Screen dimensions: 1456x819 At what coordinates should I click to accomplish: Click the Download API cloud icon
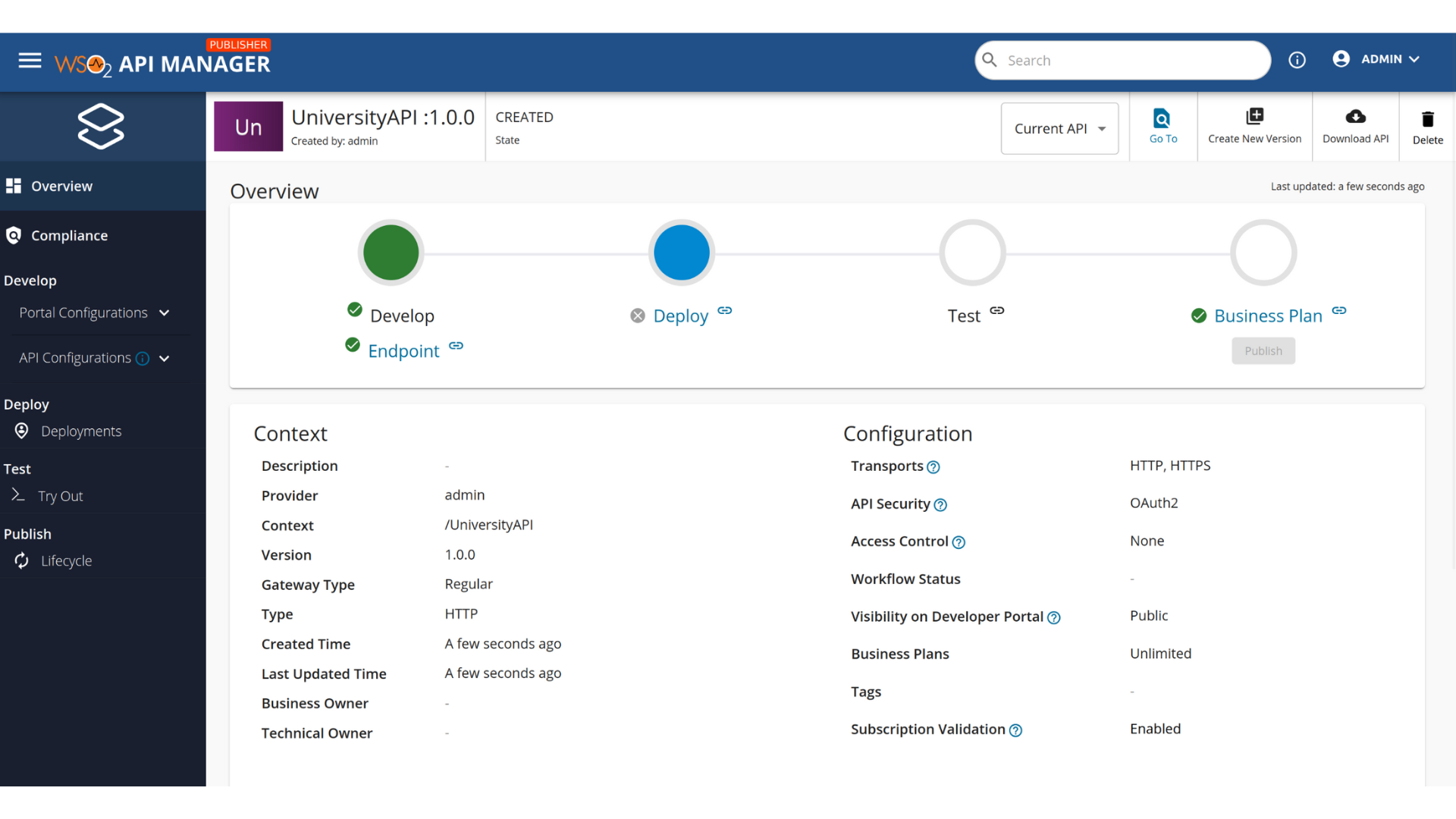coord(1355,116)
